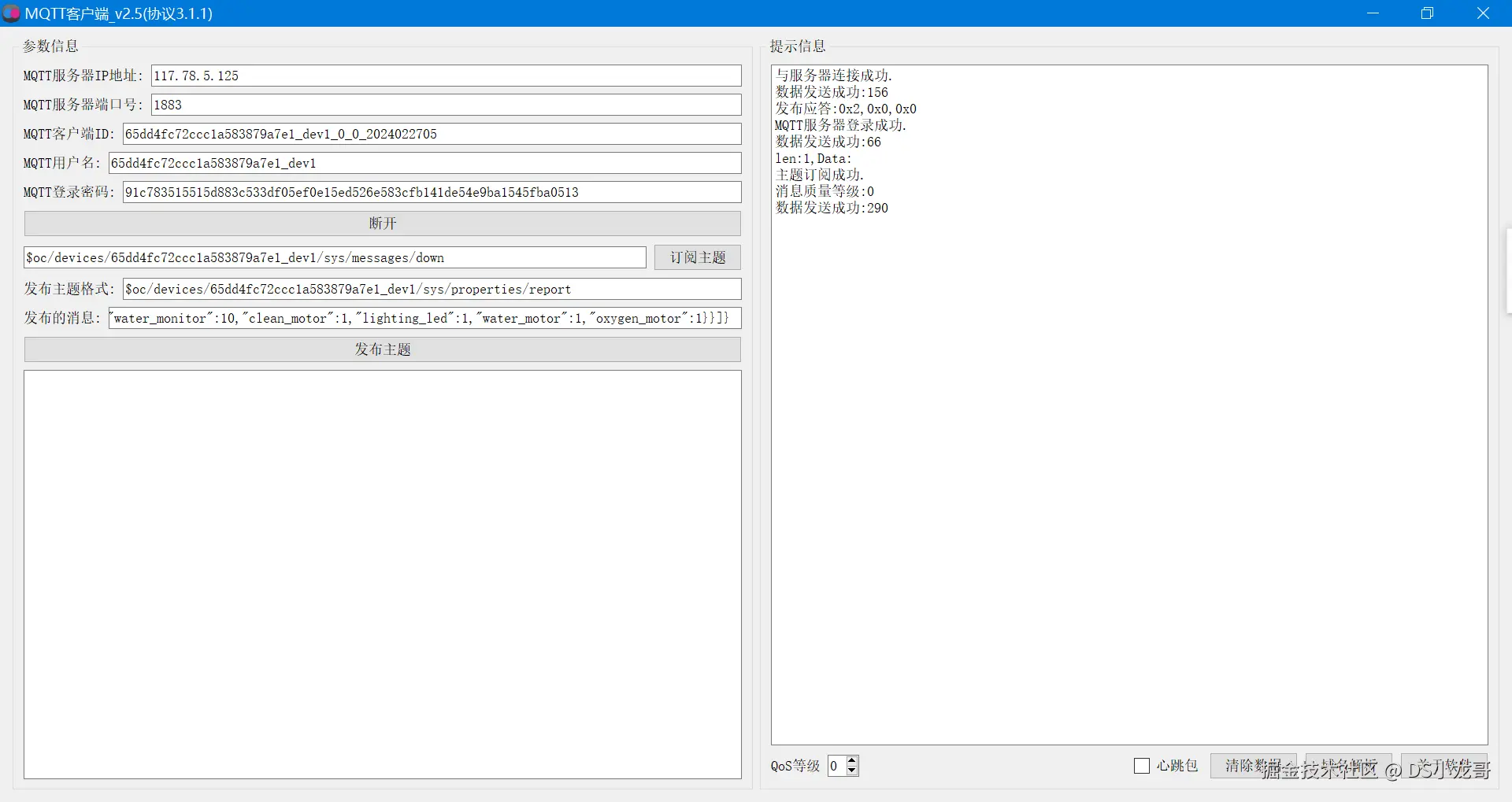Click inside the large empty received-data text area
This screenshot has width=1512, height=802.
coord(382,575)
